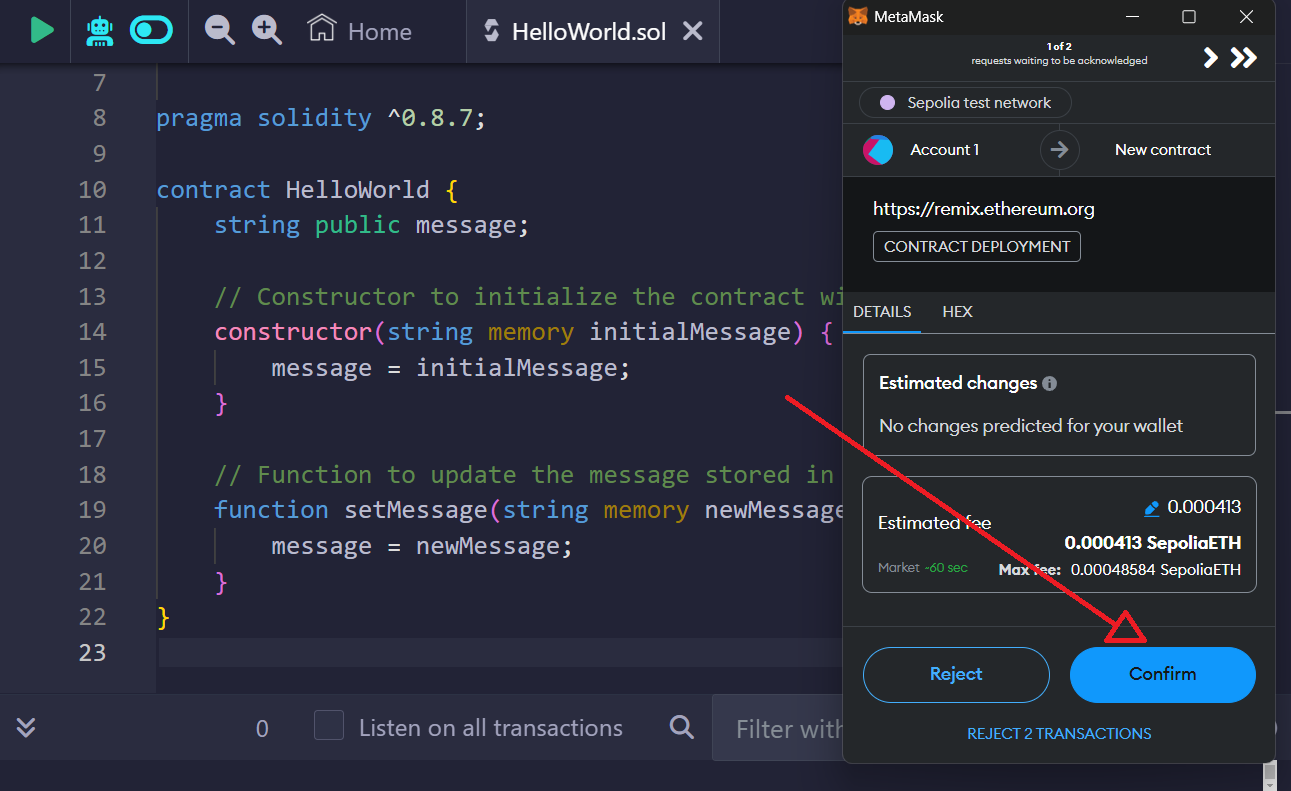Click message = initialMessage statement

click(x=451, y=368)
